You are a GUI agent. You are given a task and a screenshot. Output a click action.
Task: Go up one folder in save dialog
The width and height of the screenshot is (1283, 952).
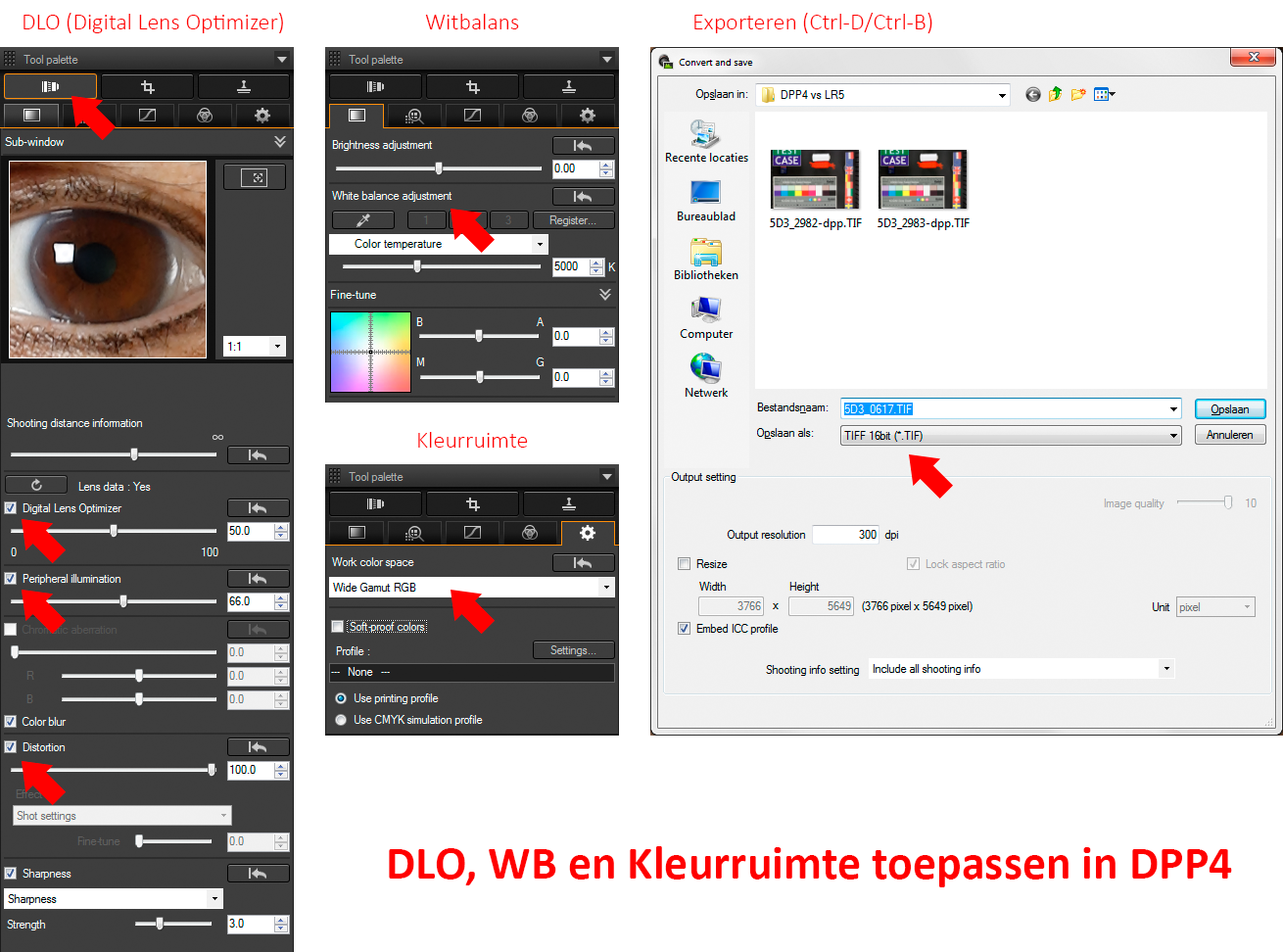pos(1055,95)
